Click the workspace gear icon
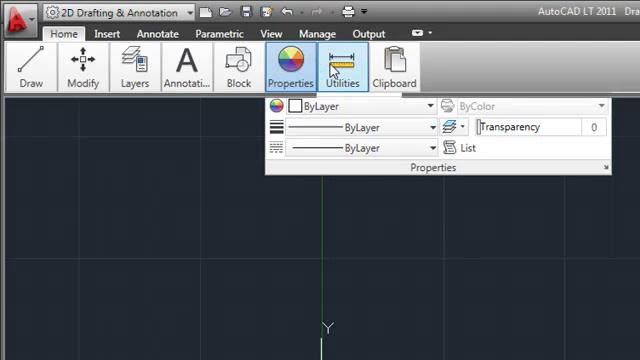This screenshot has width=640, height=360. (52, 13)
